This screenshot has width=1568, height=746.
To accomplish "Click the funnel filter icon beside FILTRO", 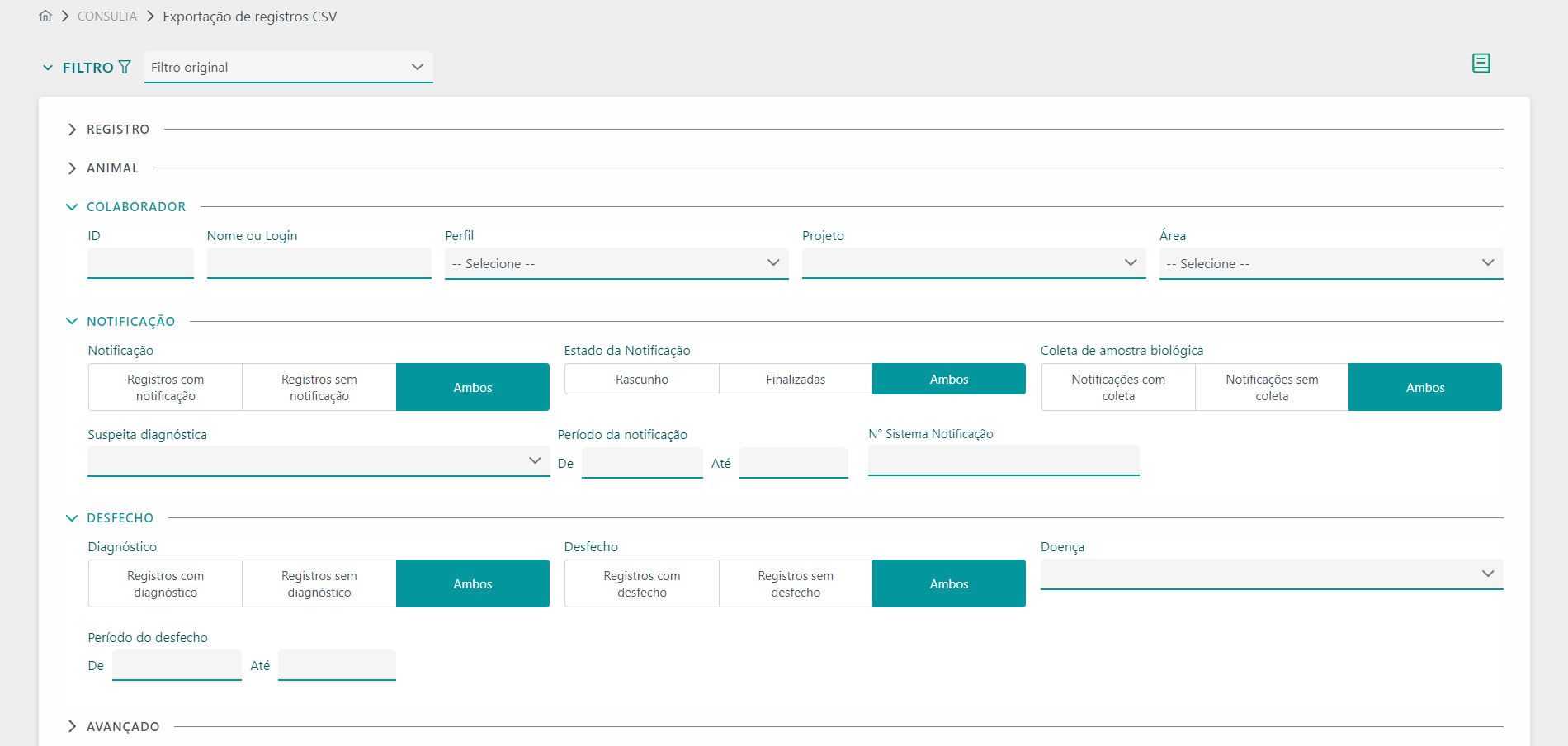I will pyautogui.click(x=125, y=67).
